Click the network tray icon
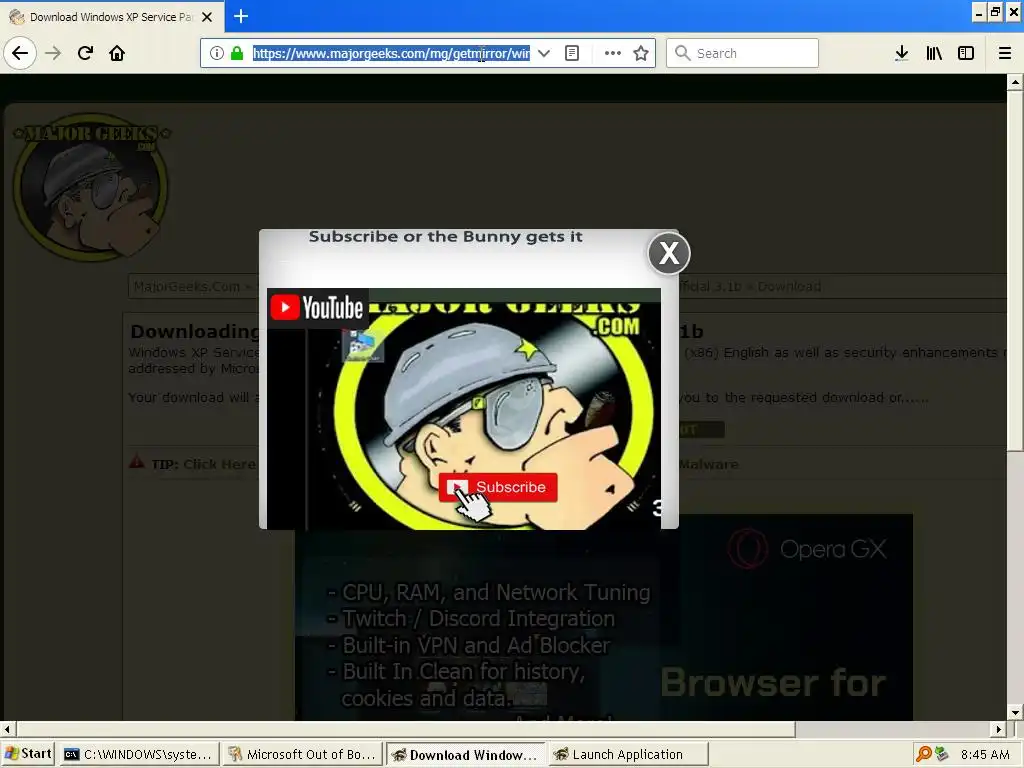 941,754
